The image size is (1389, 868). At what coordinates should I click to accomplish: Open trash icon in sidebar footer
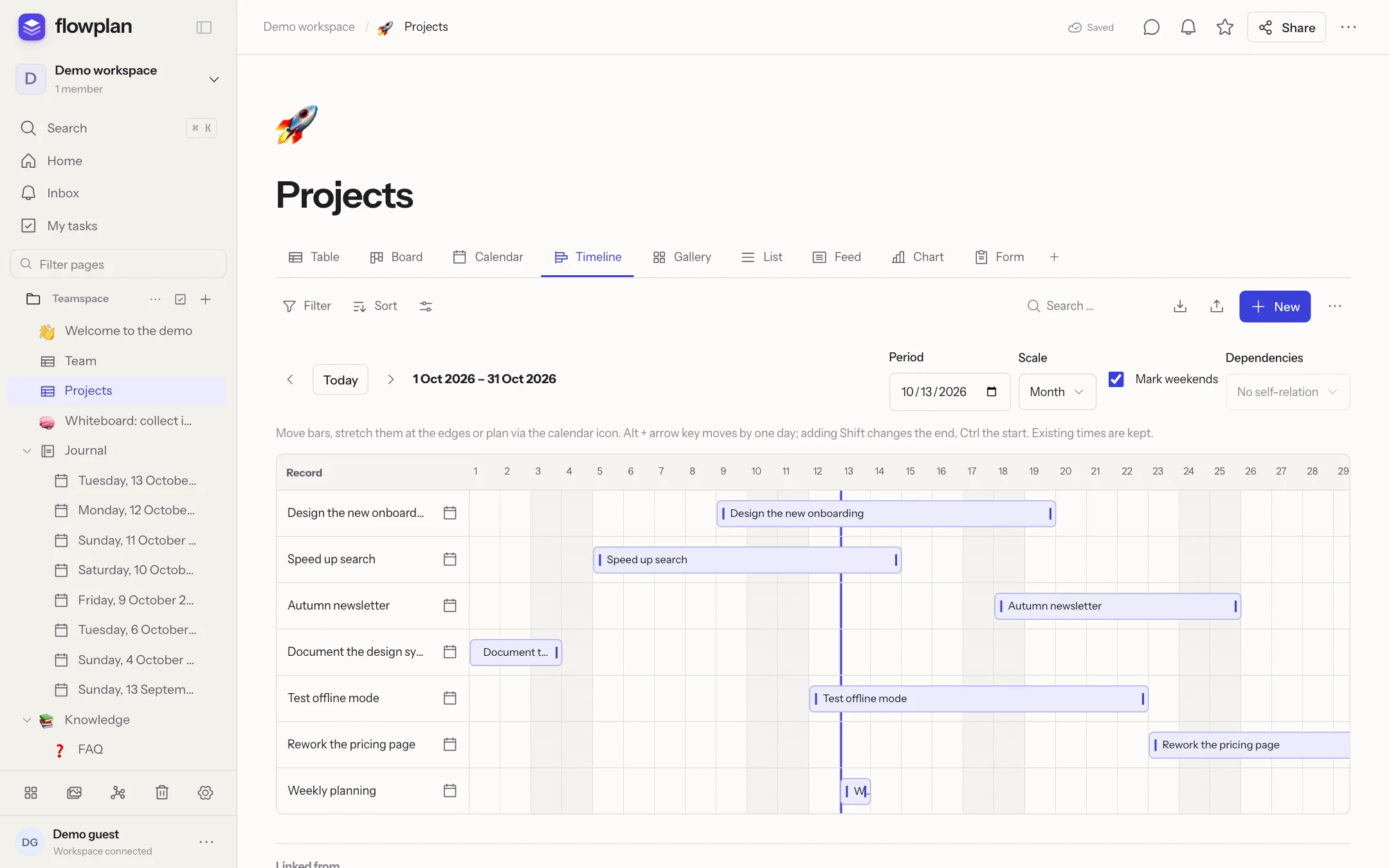[x=162, y=793]
